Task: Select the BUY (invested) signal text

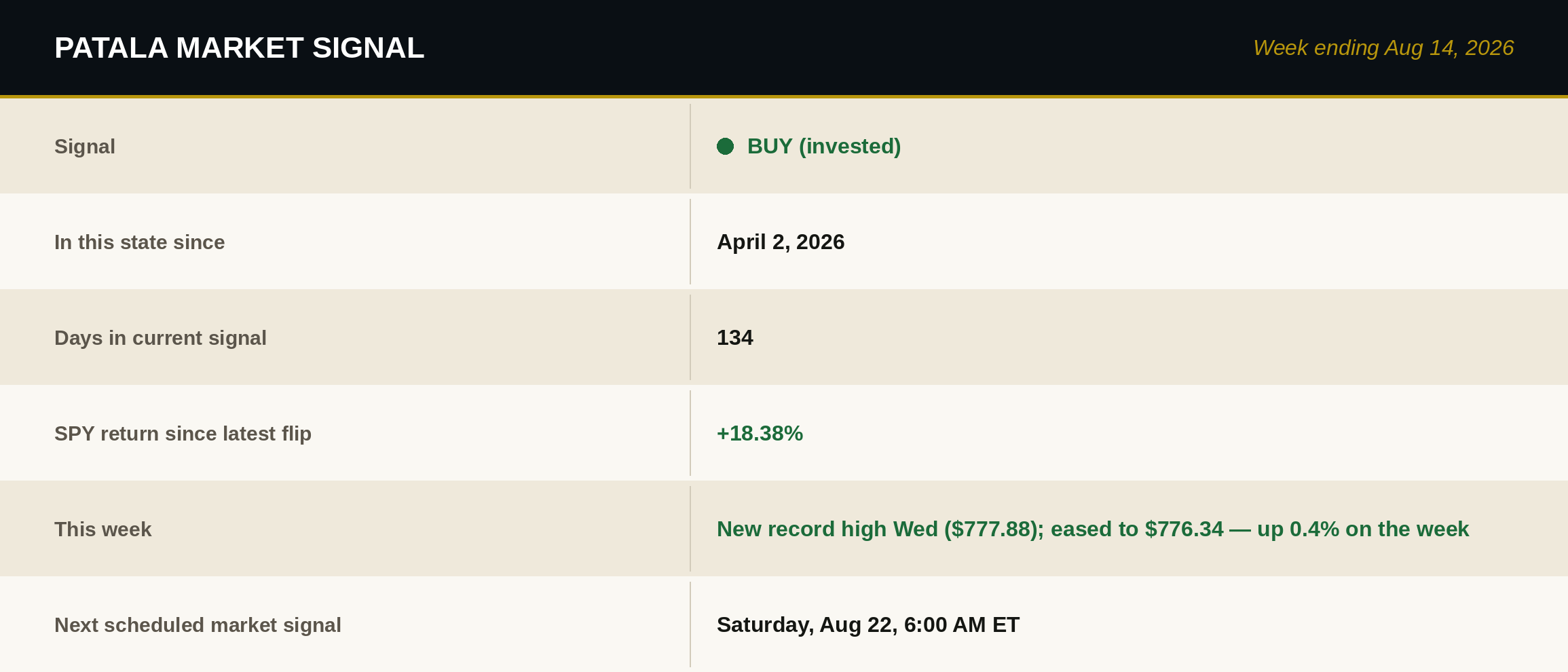Action: tap(824, 146)
